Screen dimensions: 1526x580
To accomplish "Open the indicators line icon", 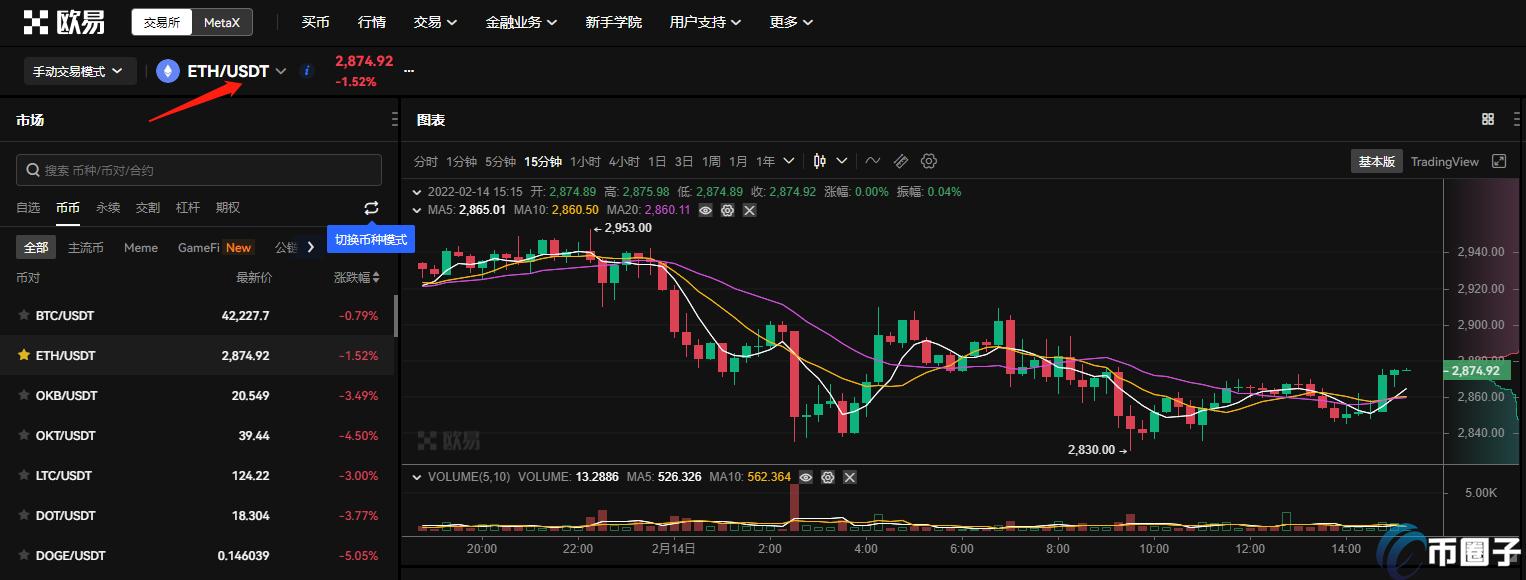I will point(873,161).
